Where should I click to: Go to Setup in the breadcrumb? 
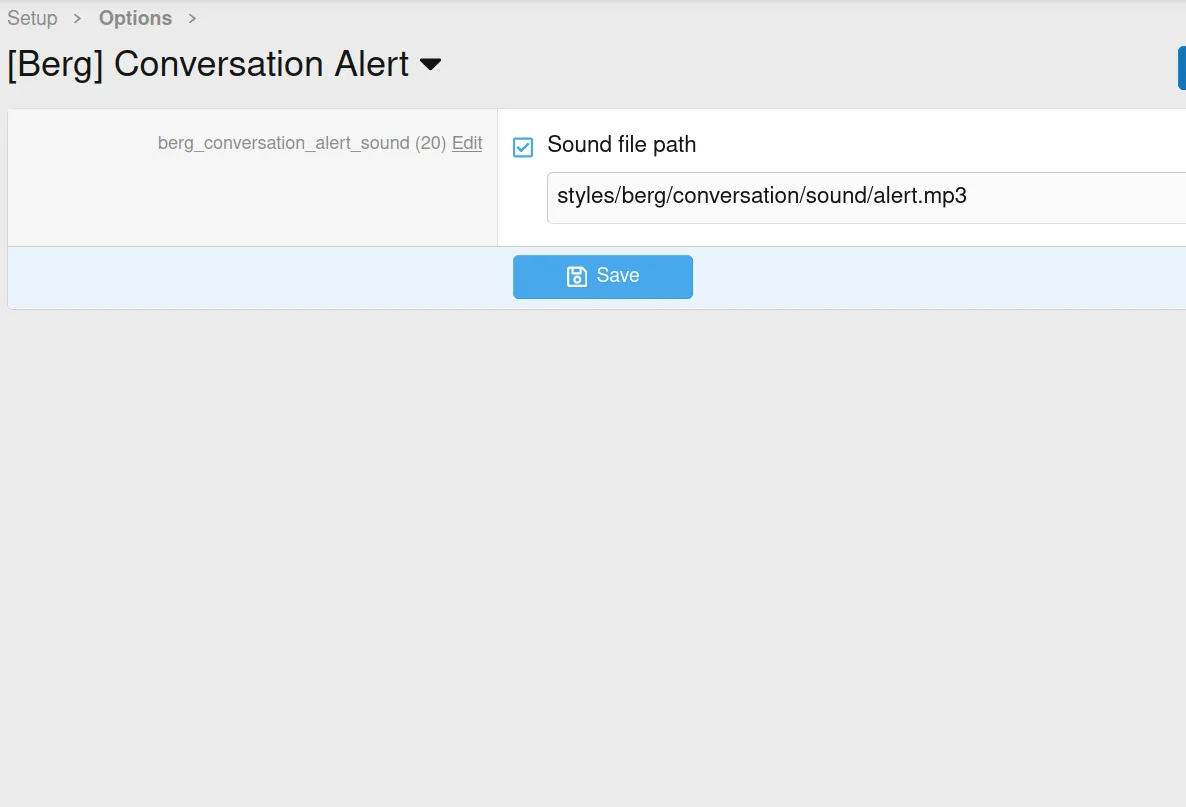[32, 18]
